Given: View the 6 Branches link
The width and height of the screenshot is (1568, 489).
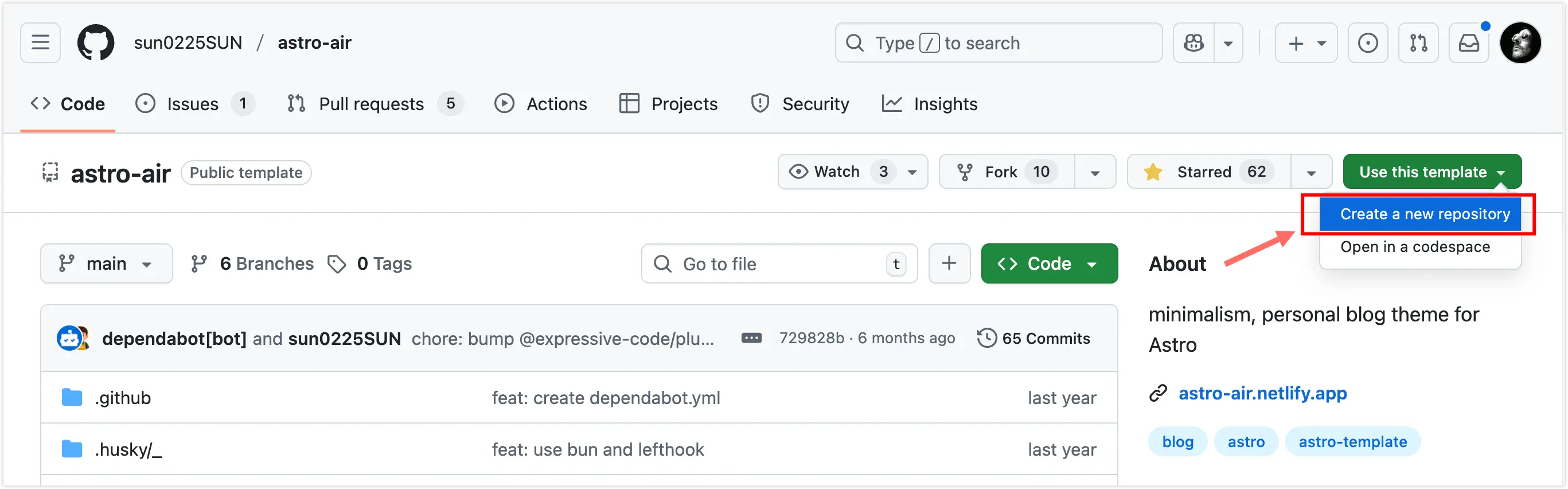Looking at the screenshot, I should pyautogui.click(x=252, y=263).
